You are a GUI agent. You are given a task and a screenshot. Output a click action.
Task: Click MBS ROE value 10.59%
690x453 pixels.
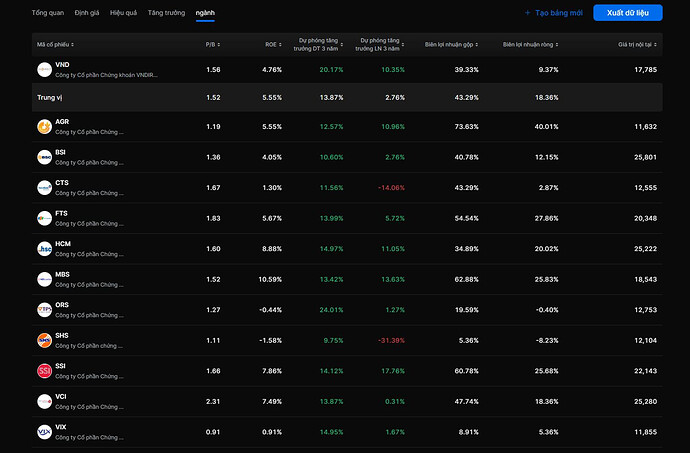[270, 279]
